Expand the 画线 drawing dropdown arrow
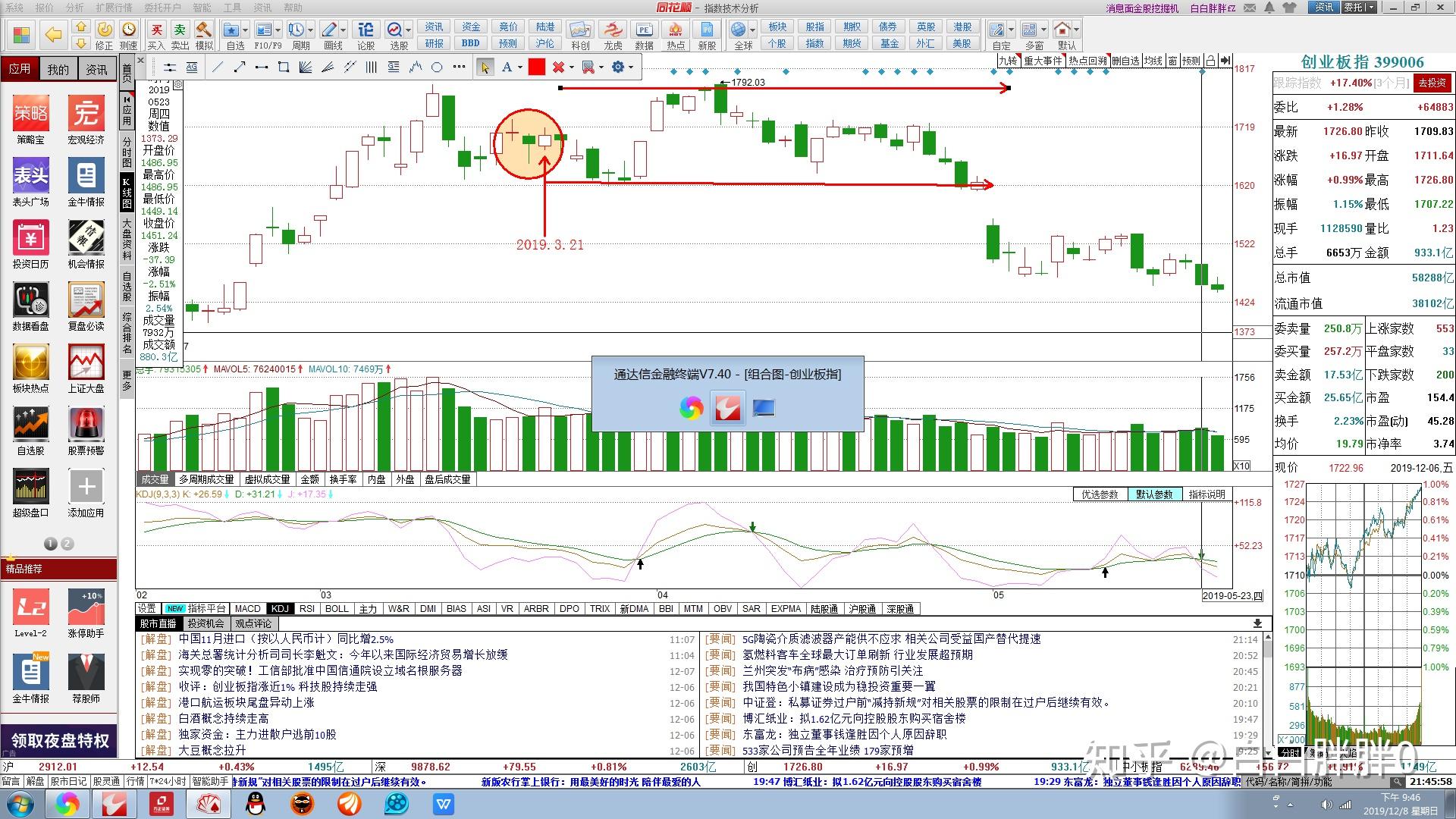The image size is (1456, 819). (x=344, y=30)
